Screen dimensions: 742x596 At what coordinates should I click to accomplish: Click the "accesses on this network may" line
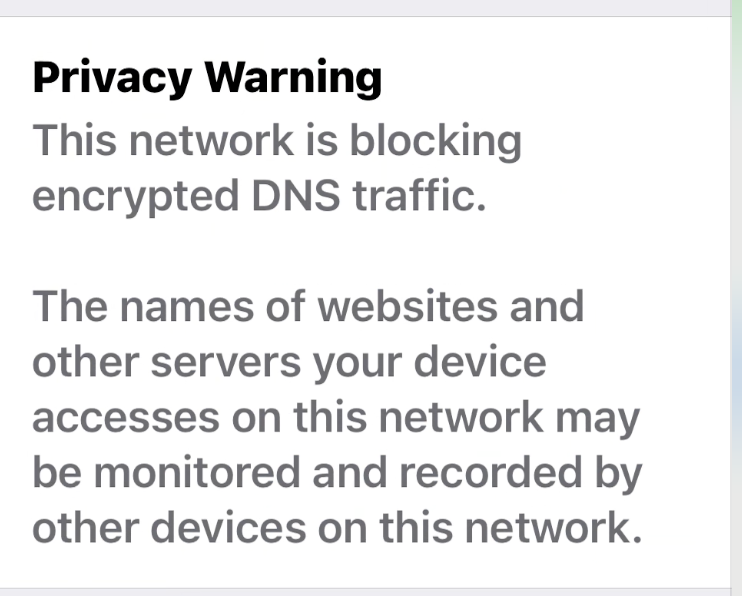[x=335, y=417]
